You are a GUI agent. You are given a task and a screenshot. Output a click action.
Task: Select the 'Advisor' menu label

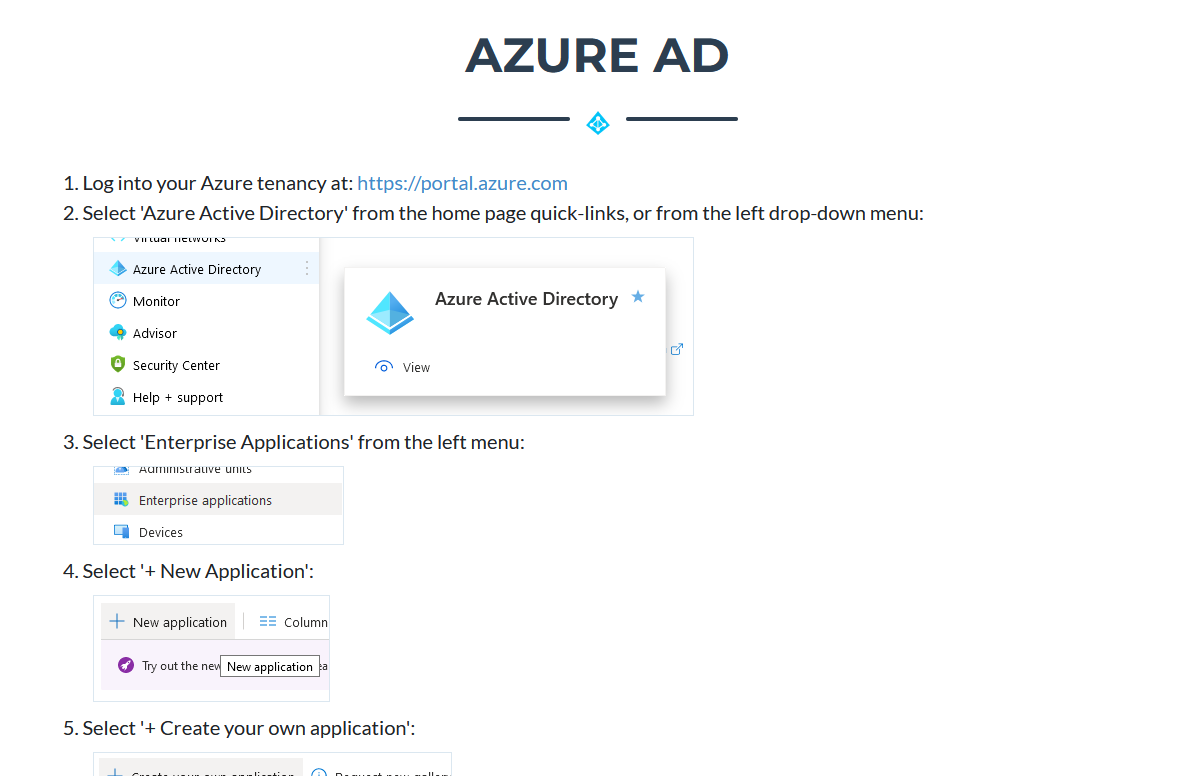155,333
